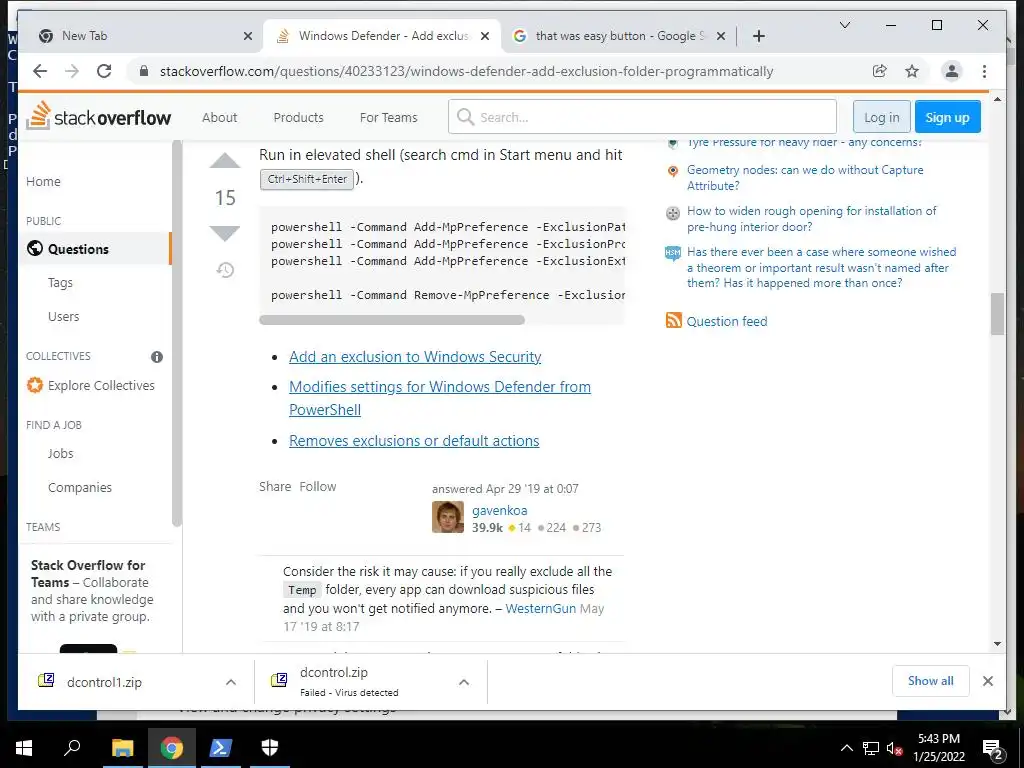1024x768 pixels.
Task: Click the forward navigation arrow
Action: pos(72,71)
